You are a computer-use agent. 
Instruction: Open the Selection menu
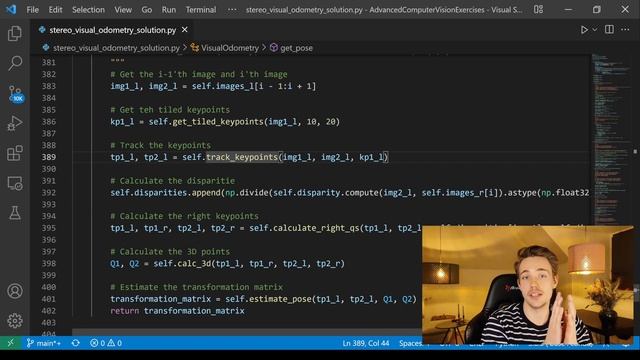click(88, 9)
